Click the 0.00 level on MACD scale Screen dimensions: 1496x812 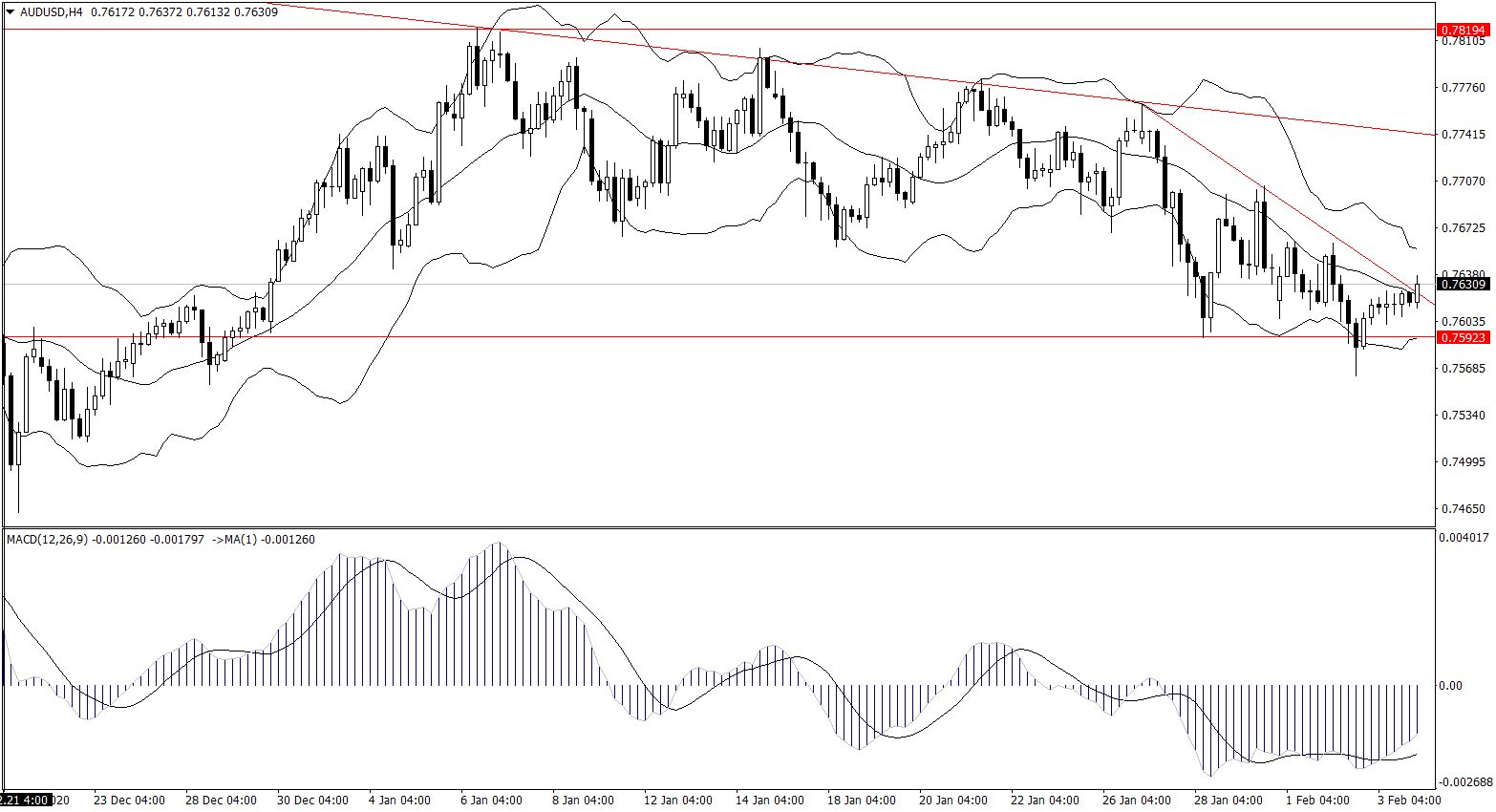point(1450,685)
